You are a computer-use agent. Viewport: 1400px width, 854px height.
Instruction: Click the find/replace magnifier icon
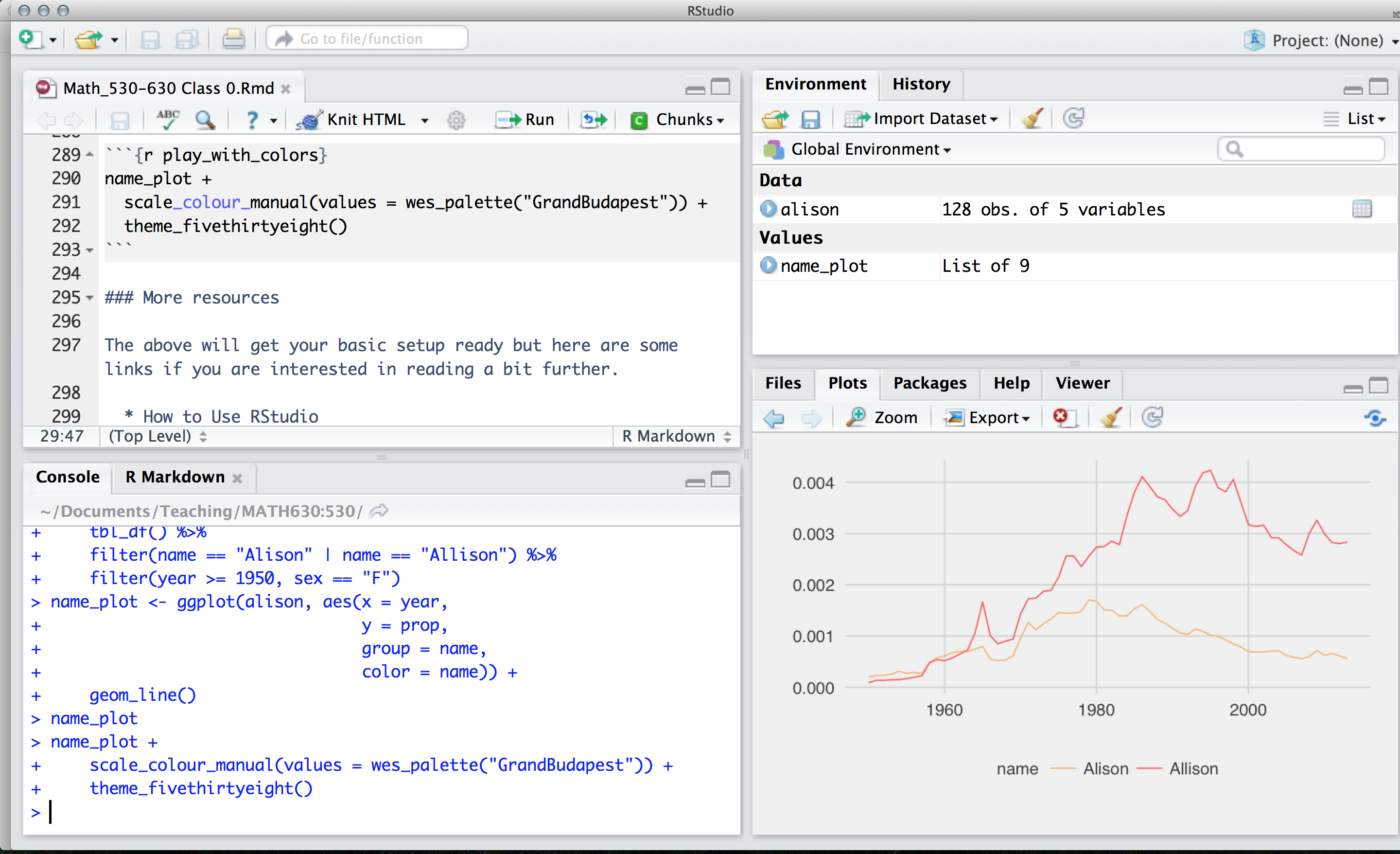tap(205, 120)
